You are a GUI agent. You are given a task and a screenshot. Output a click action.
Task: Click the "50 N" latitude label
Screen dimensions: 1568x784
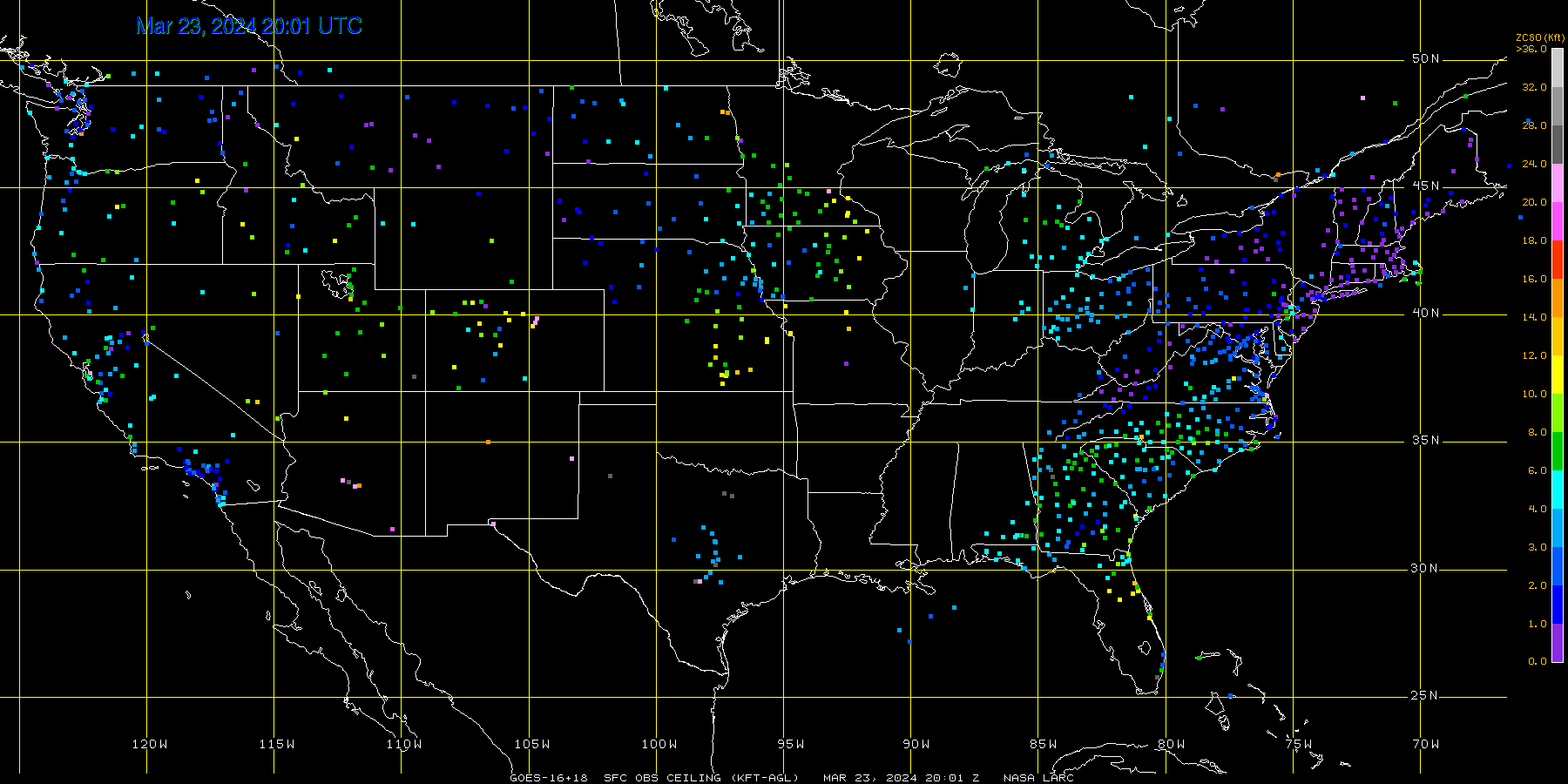pos(1425,58)
